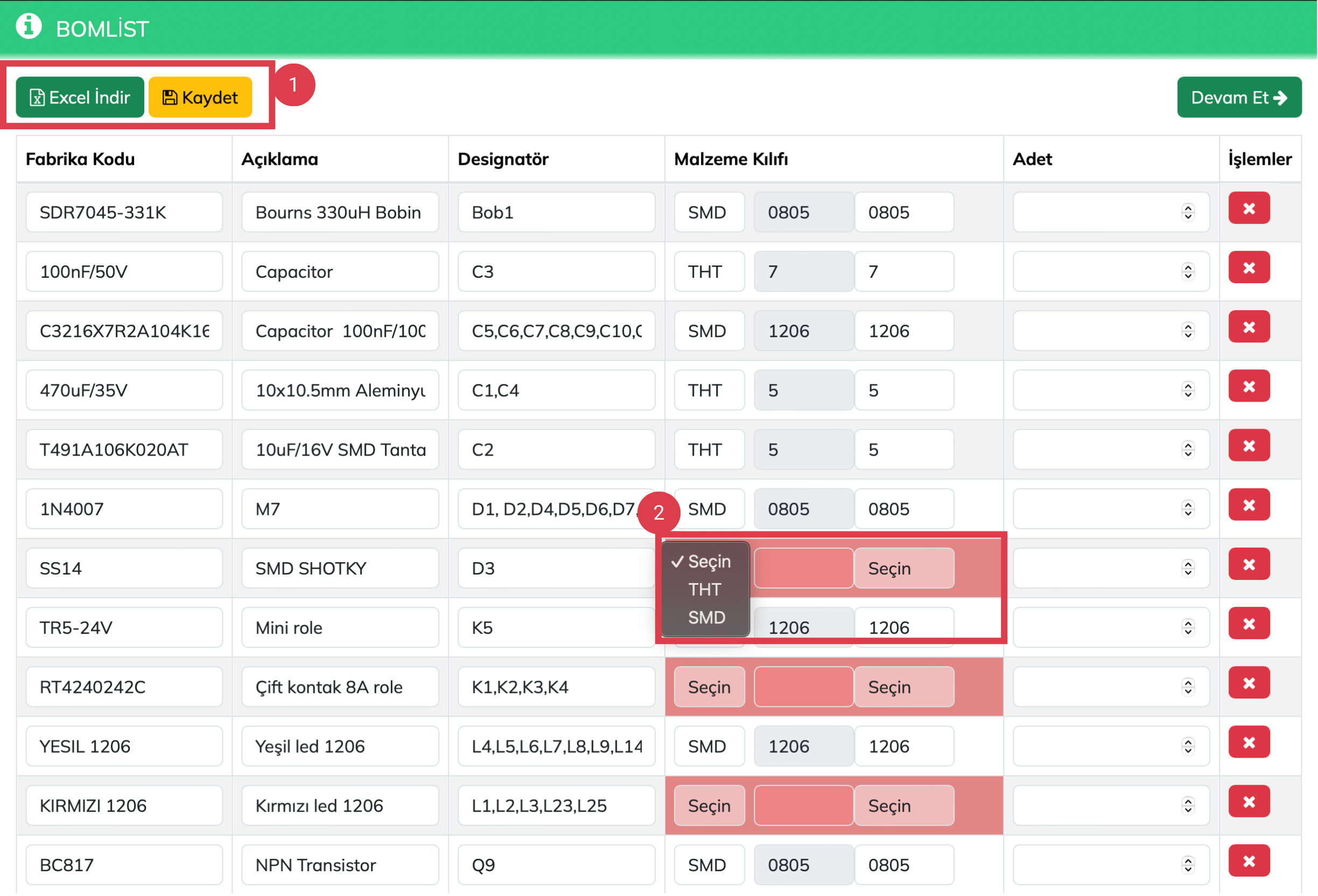
Task: Delete the BC817 row with red X
Action: (x=1250, y=862)
